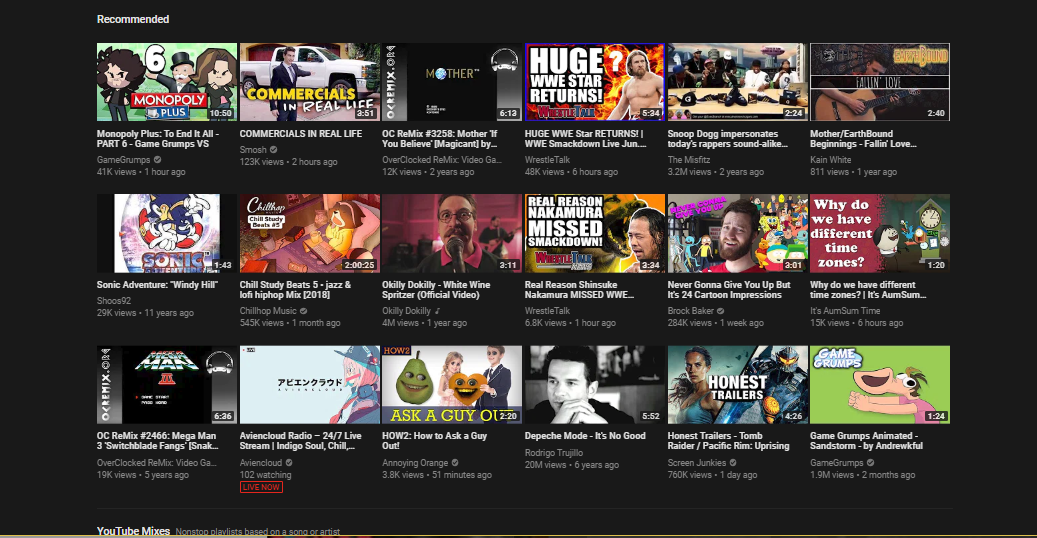
Task: Click verified badge next to Brock Baker
Action: click(x=720, y=310)
